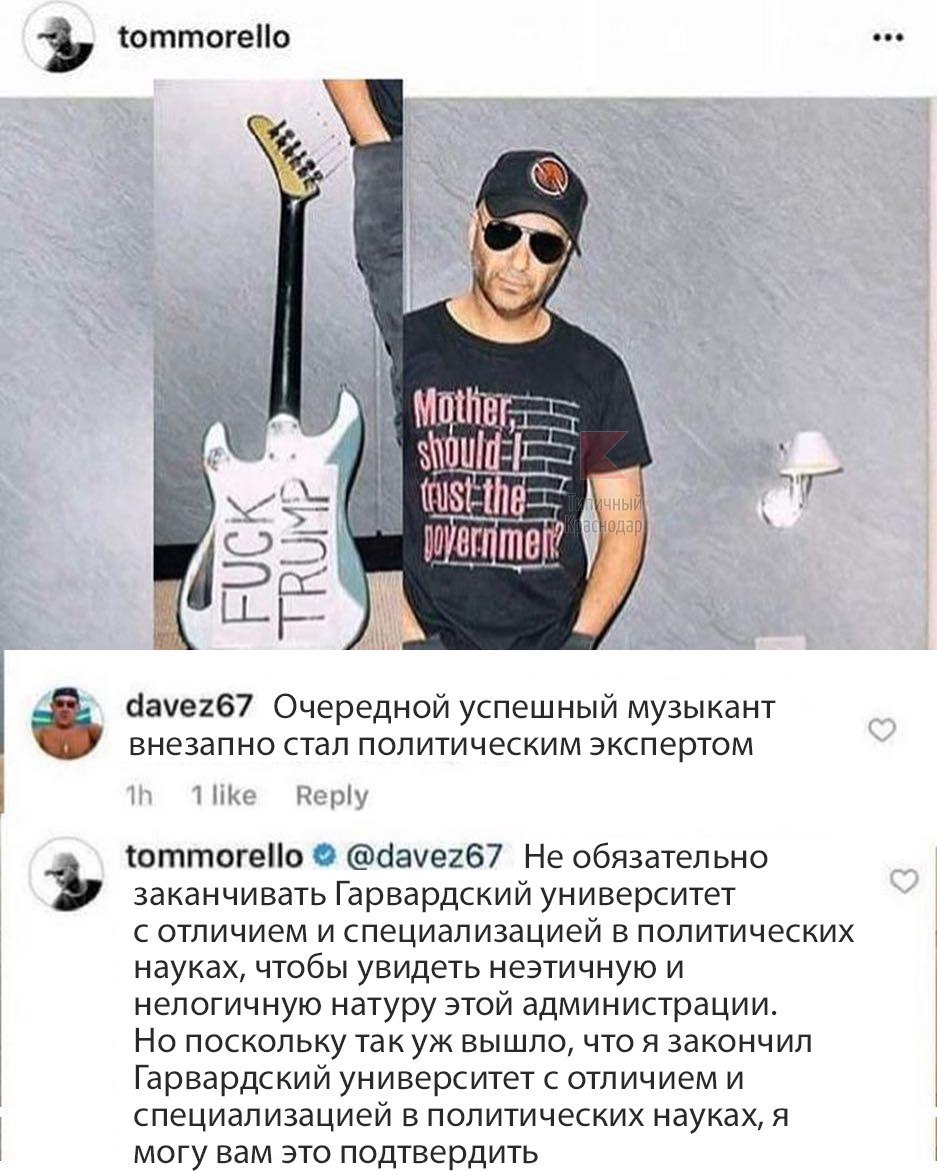Click the tommorello username in the reply
Screen dimensions: 937x1171
click(x=214, y=856)
